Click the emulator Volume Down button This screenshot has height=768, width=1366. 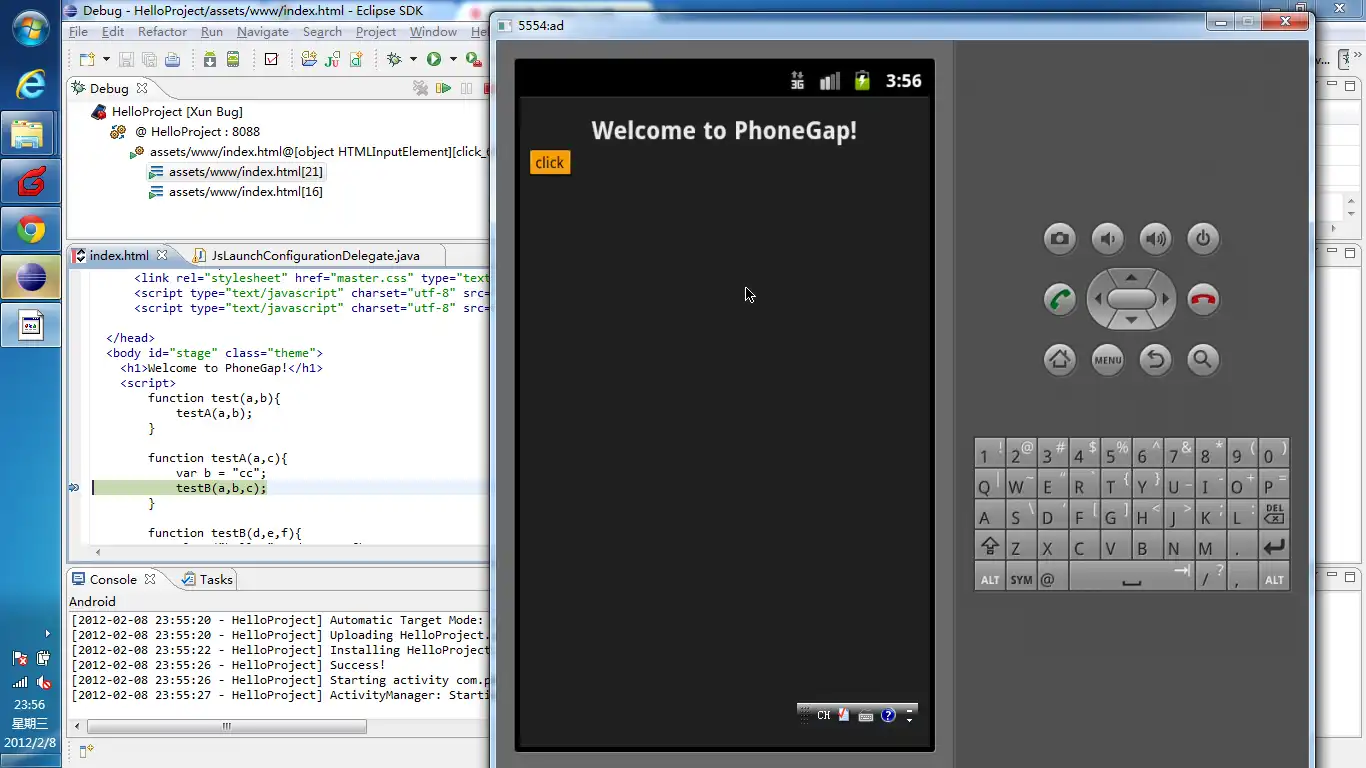(x=1108, y=238)
